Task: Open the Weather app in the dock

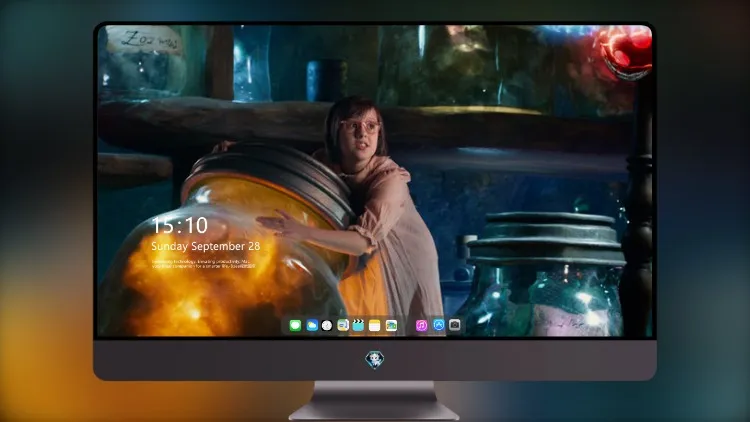Action: [312, 326]
